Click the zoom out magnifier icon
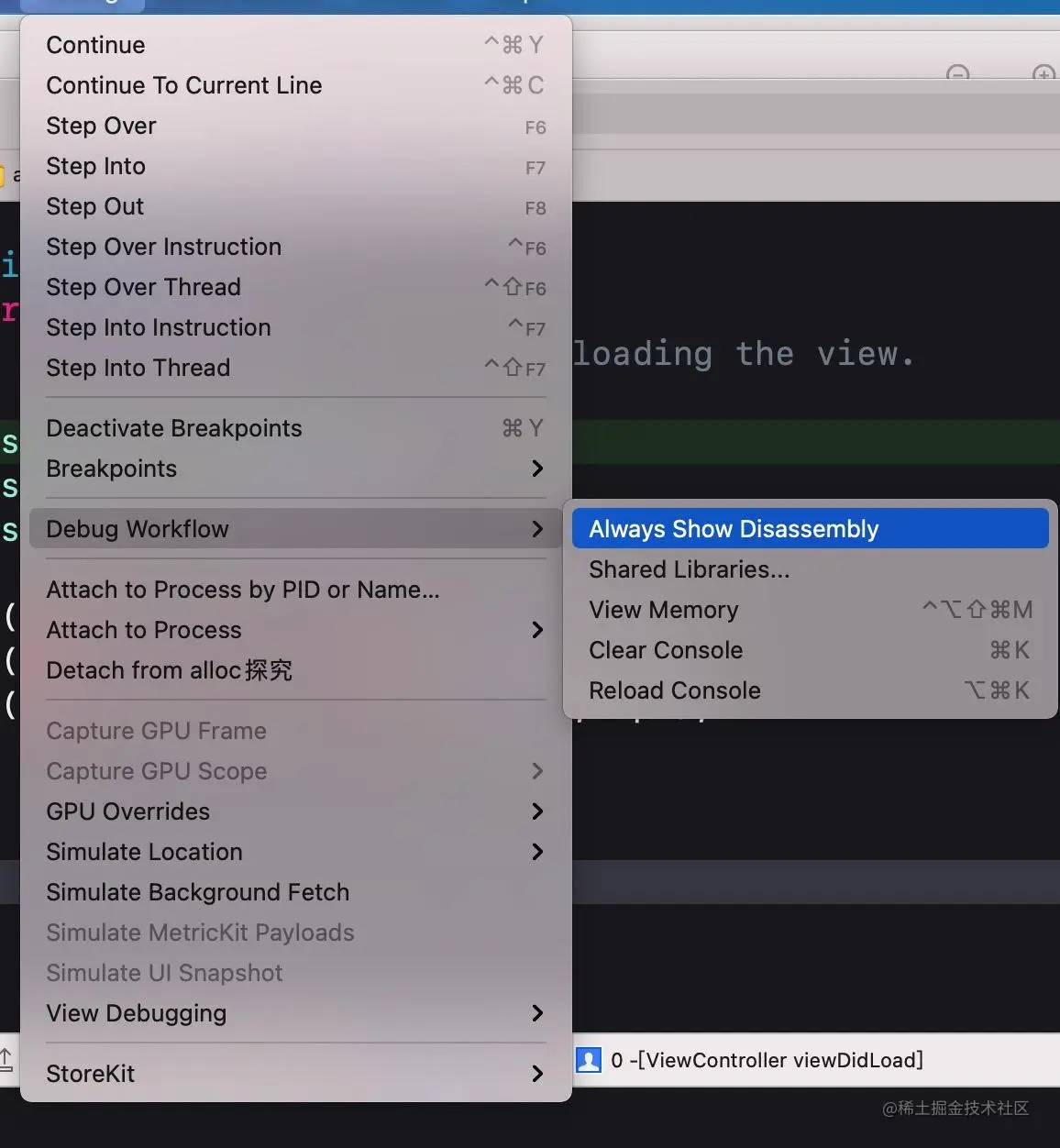 958,73
